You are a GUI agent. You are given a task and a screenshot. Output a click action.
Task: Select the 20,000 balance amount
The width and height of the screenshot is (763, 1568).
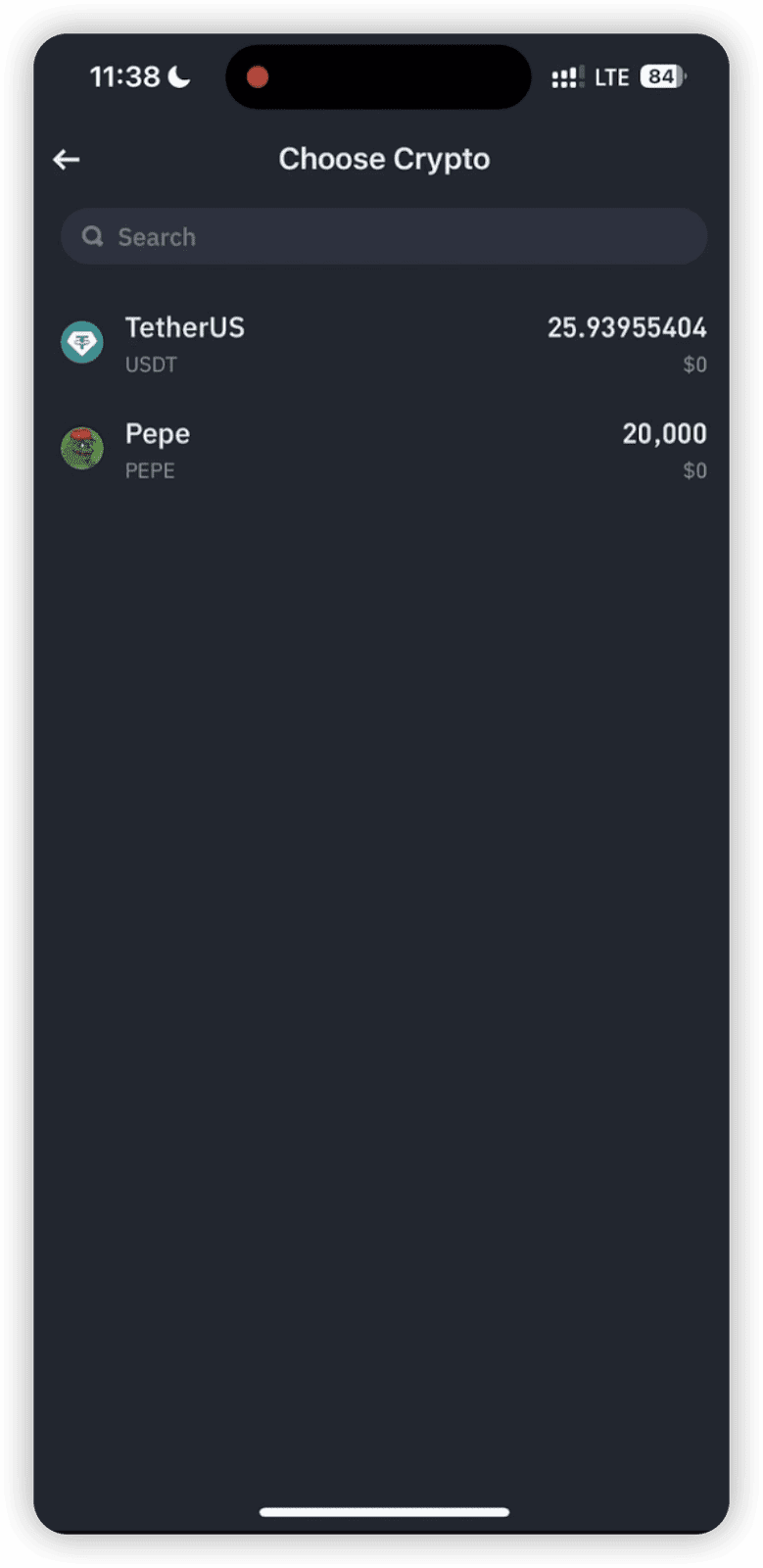(x=664, y=433)
